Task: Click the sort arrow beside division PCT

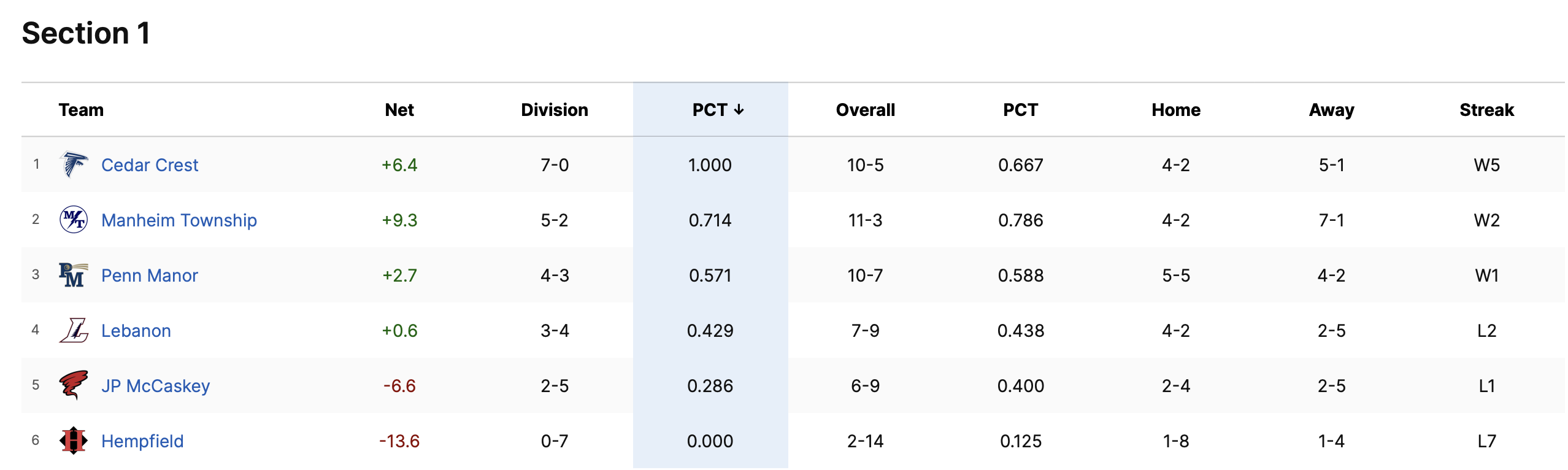Action: point(739,110)
